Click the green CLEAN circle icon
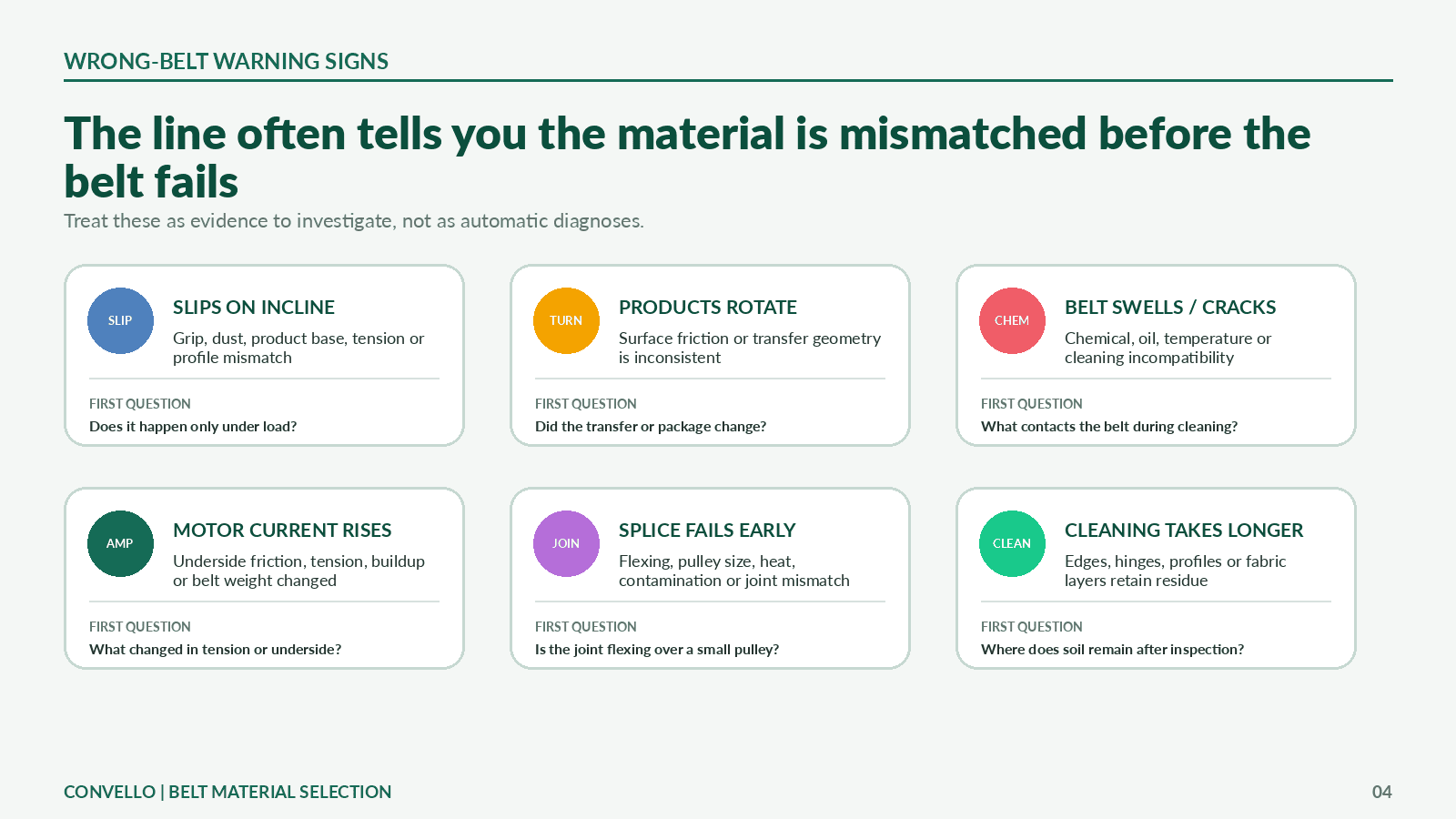The image size is (1456, 819). (x=1012, y=543)
